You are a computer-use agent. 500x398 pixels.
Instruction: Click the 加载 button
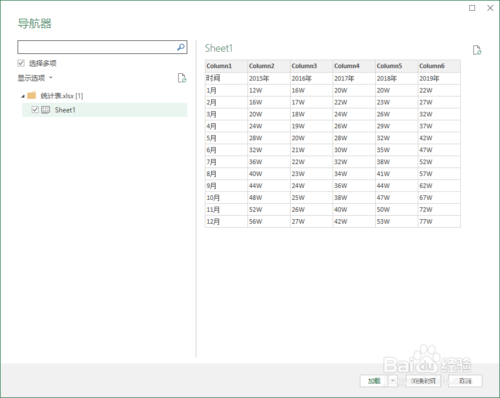374,381
